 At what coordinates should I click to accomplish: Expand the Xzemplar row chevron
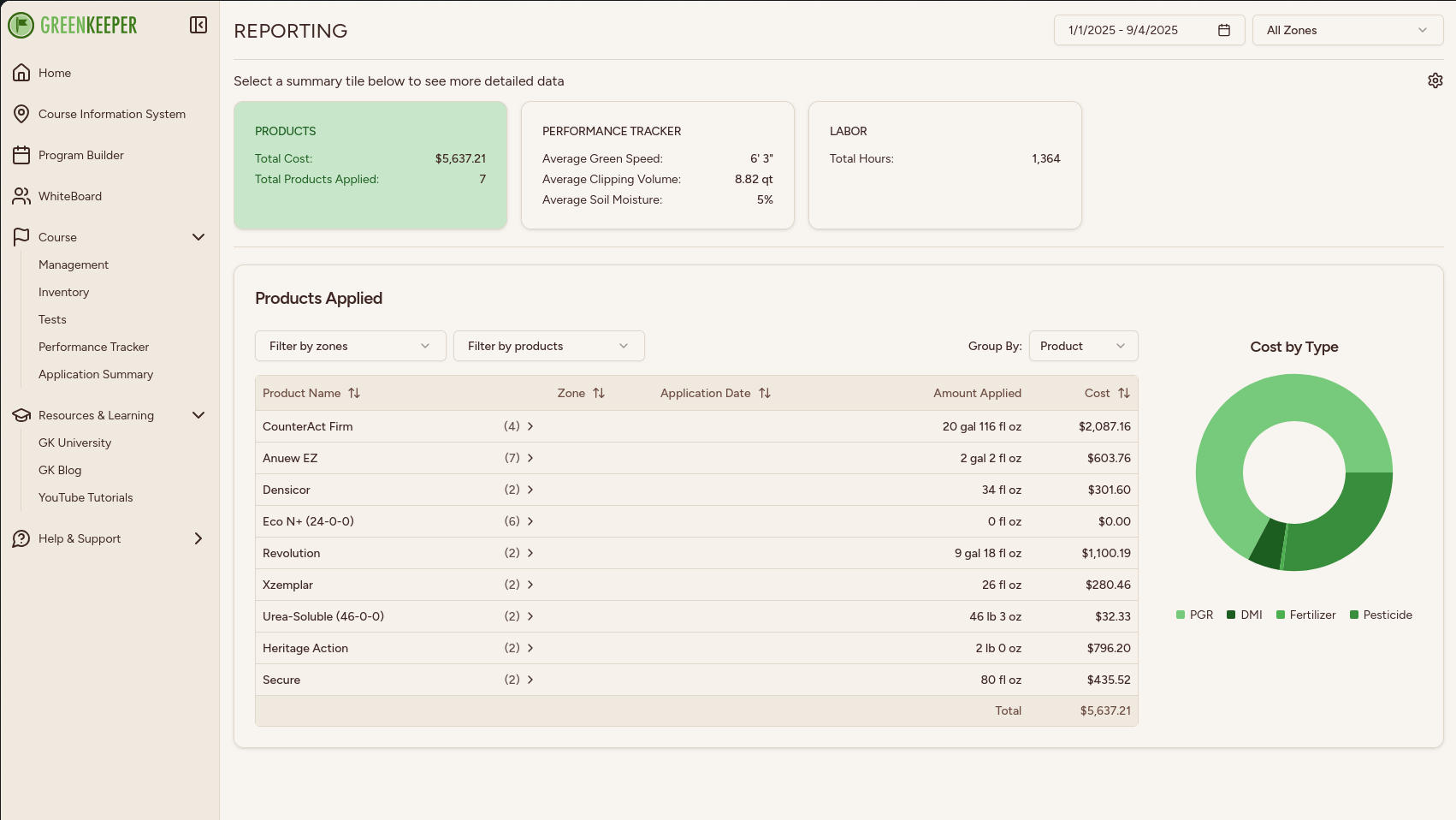click(x=530, y=585)
